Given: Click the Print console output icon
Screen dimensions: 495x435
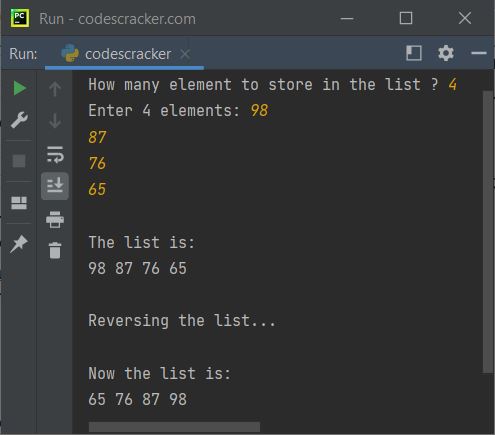Looking at the screenshot, I should click(55, 219).
